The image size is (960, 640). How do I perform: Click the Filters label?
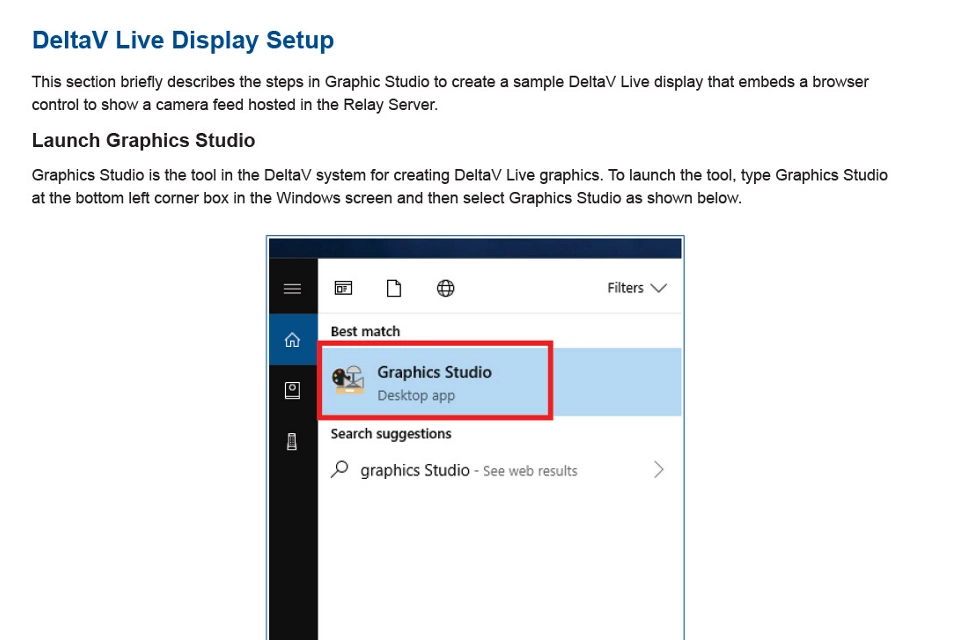[x=625, y=288]
